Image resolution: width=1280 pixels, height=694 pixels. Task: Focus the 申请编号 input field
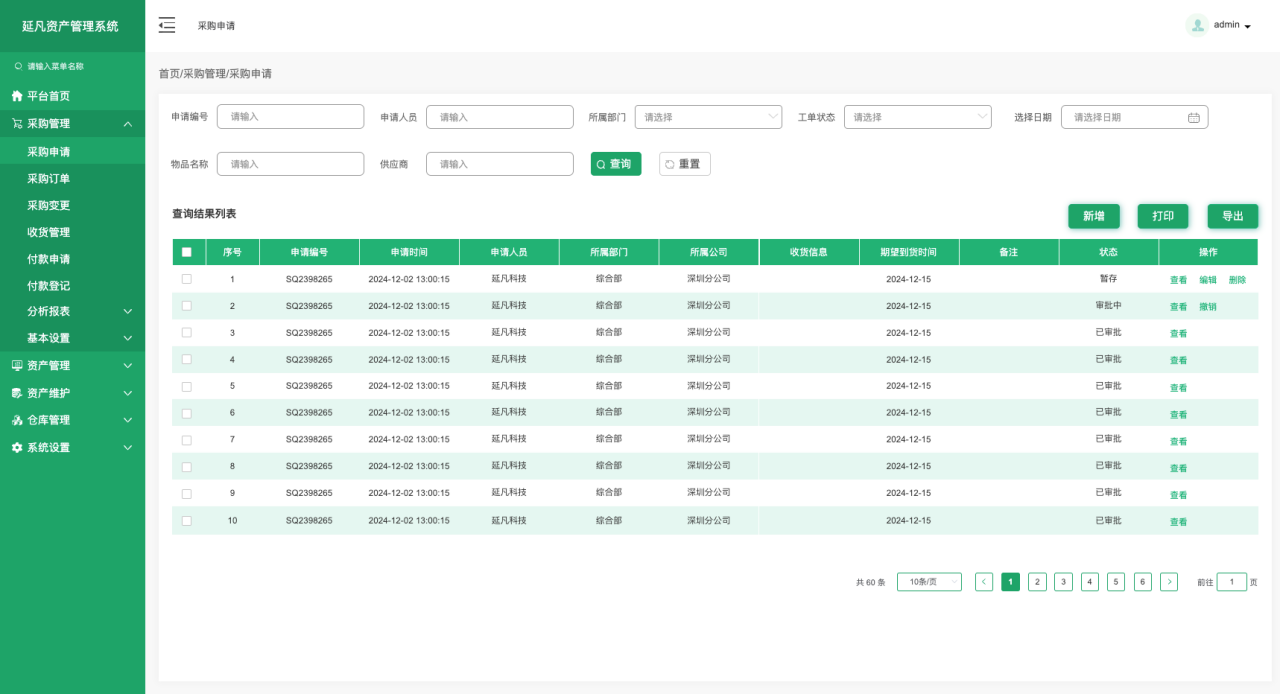[290, 117]
